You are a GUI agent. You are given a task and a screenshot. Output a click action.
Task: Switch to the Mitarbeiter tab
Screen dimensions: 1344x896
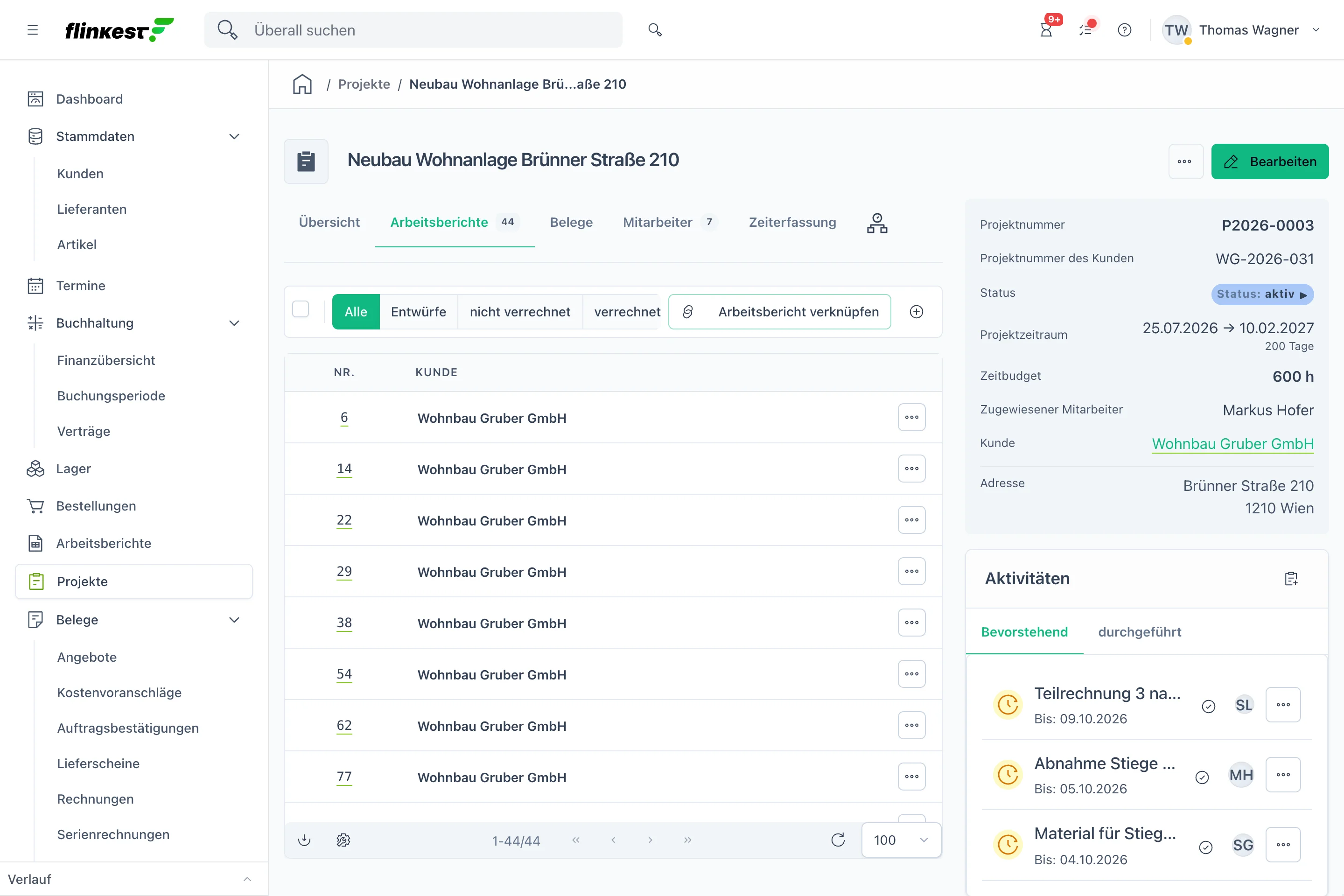669,222
